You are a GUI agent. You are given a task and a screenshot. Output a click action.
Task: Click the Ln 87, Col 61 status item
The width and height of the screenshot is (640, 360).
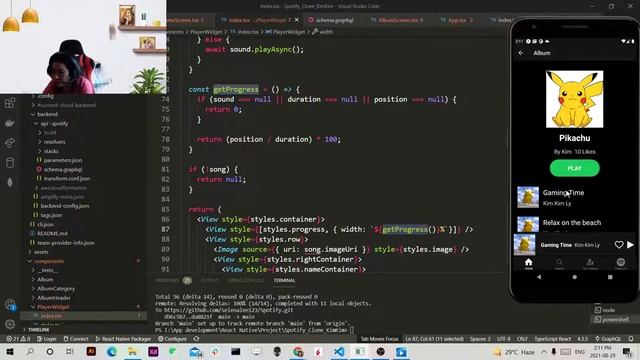click(x=434, y=339)
